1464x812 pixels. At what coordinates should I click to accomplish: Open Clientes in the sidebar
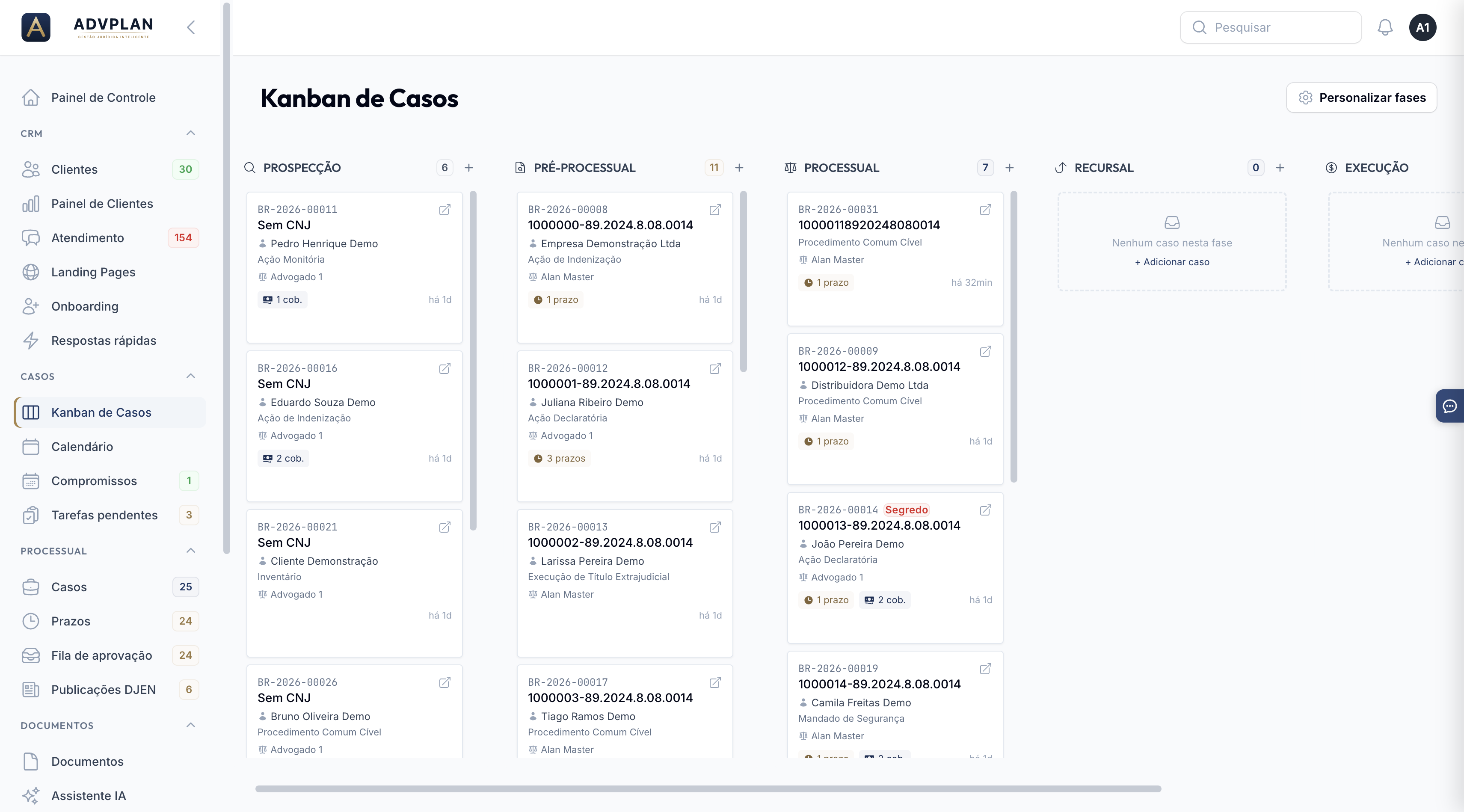[110, 169]
